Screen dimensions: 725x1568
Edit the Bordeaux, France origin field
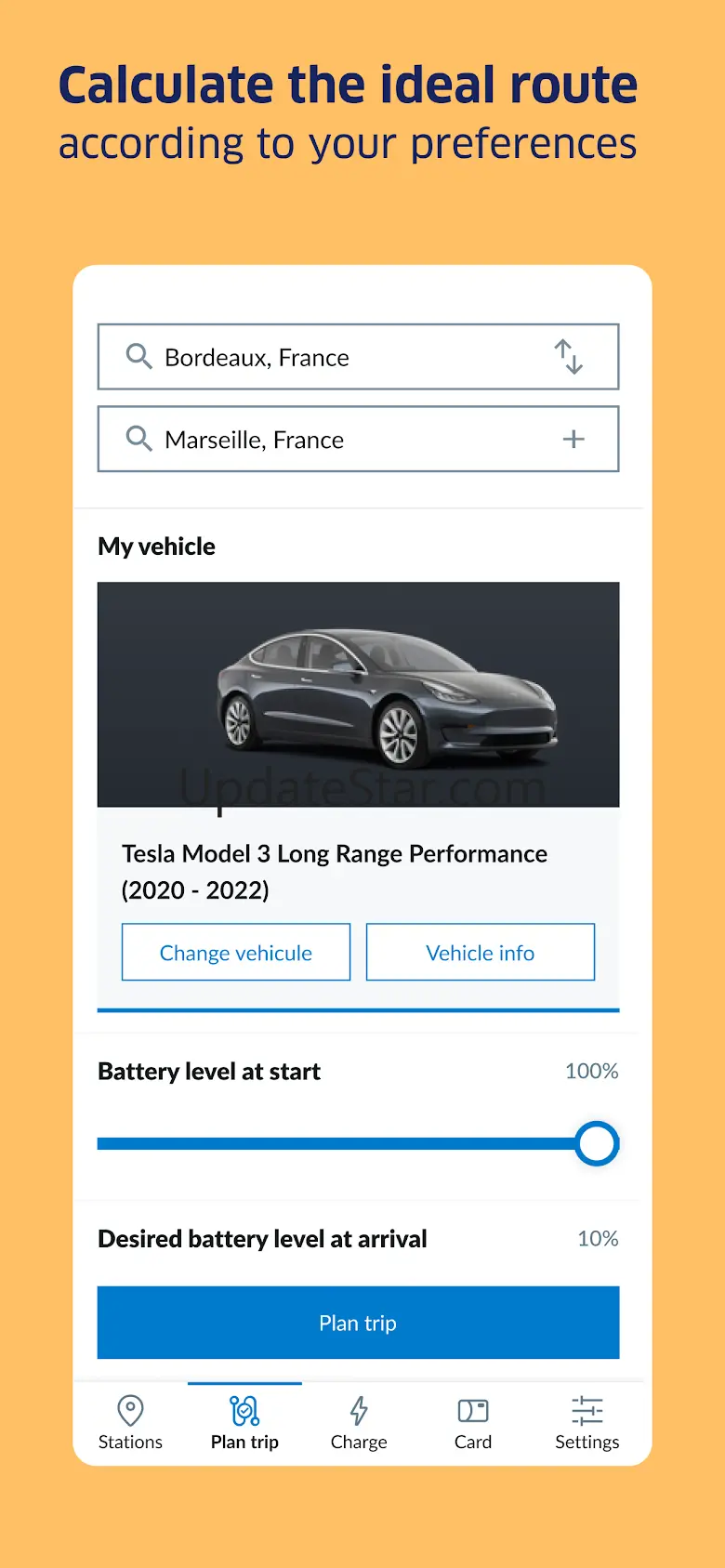[x=335, y=357]
